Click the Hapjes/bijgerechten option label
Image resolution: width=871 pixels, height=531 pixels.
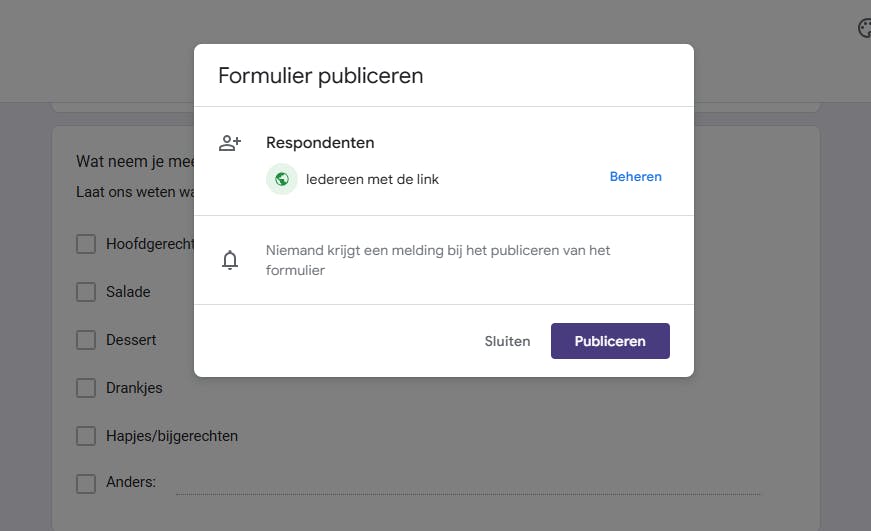click(x=172, y=436)
